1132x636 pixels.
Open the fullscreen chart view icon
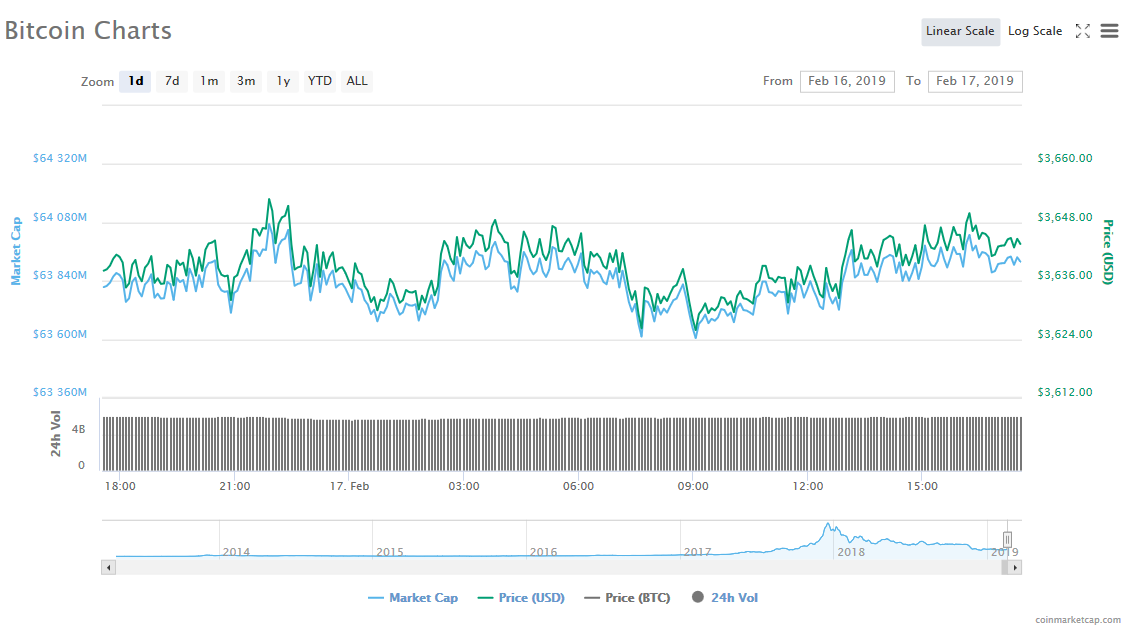click(1082, 31)
